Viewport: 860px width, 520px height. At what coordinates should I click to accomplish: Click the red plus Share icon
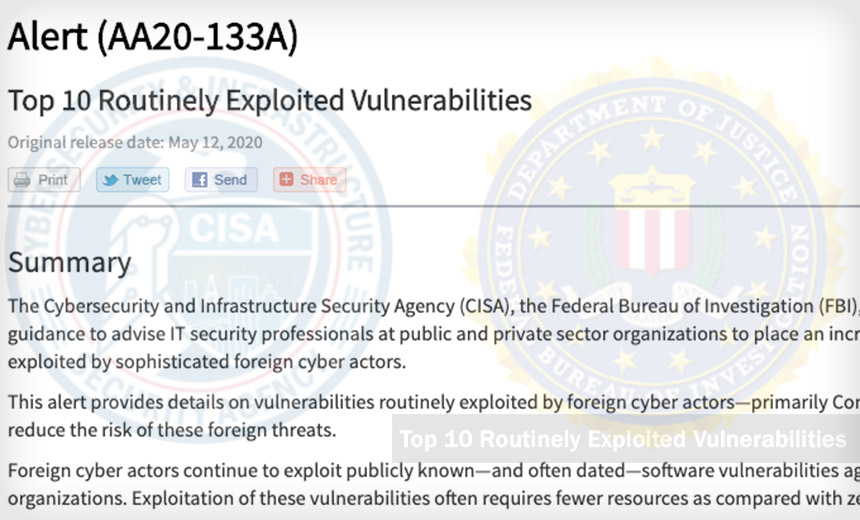point(286,180)
